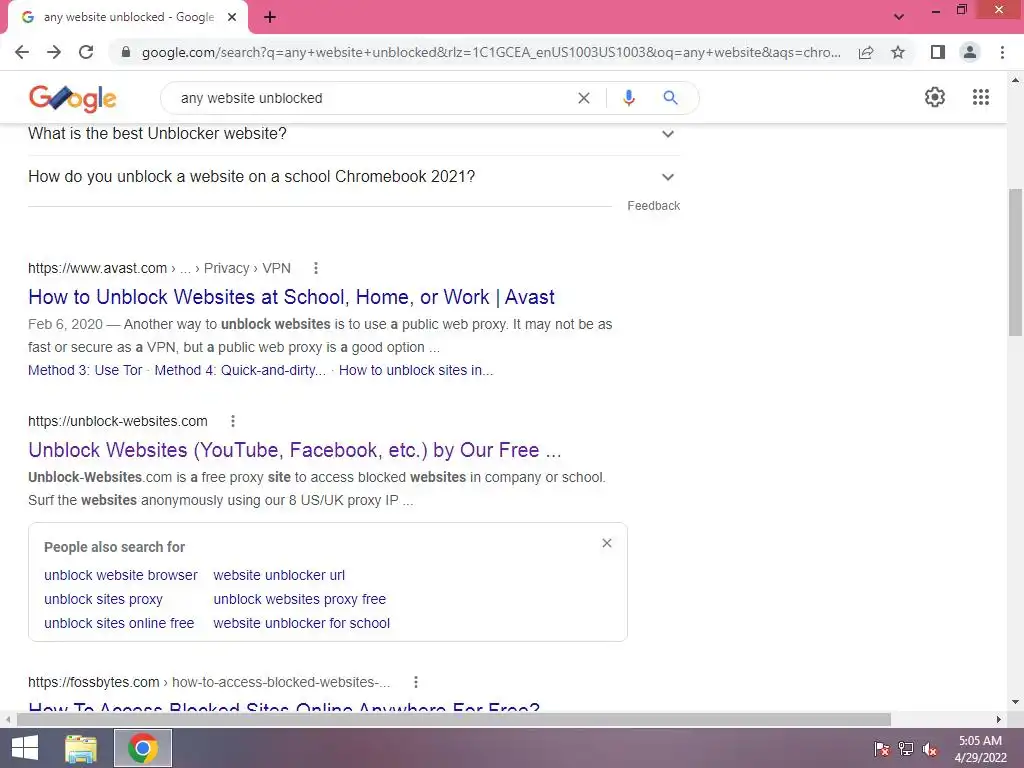Open Unblock Websites YouTube Facebook result

(x=295, y=450)
